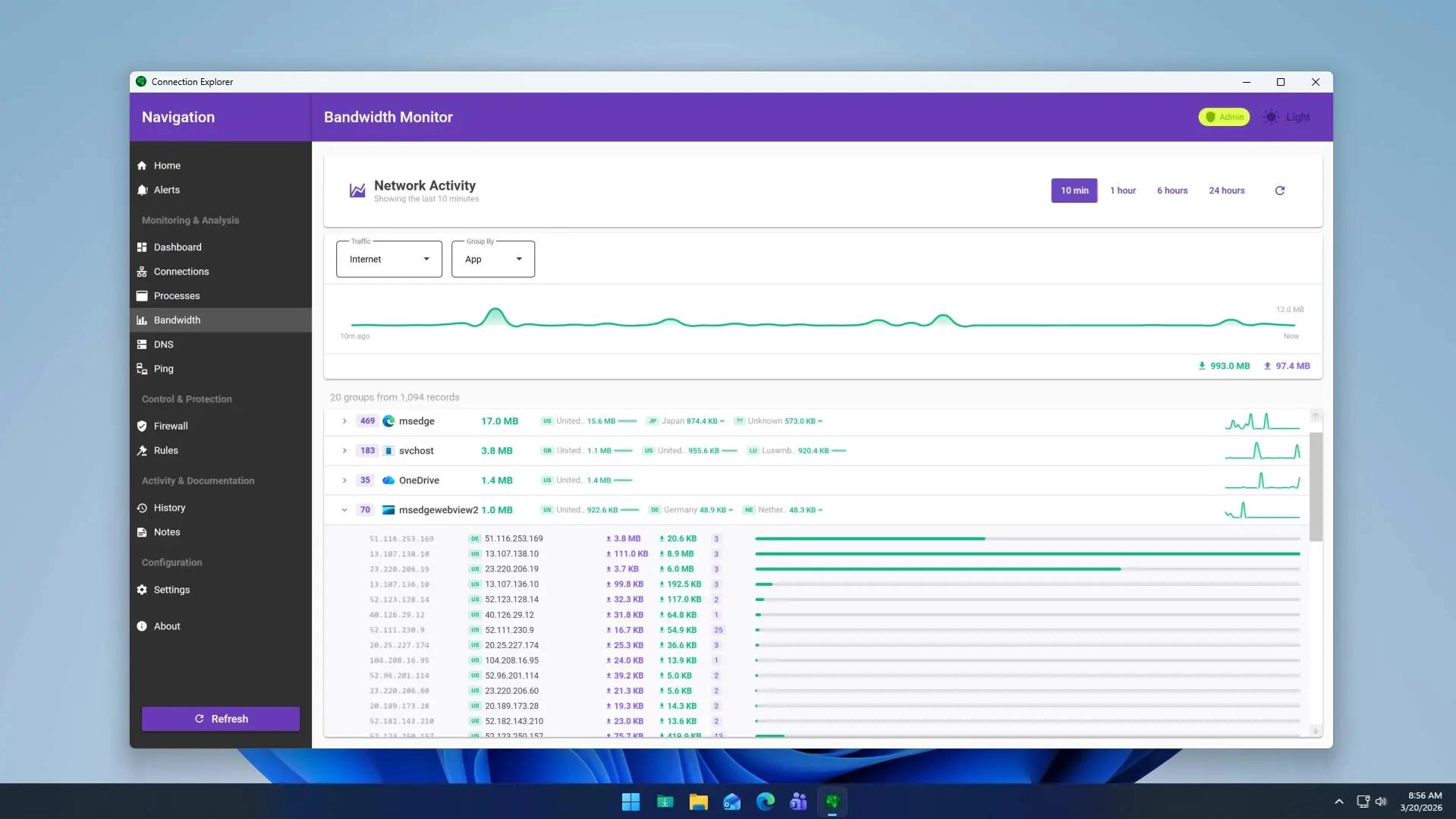This screenshot has height=819, width=1456.
Task: Open the Firewall section
Action: pyautogui.click(x=171, y=425)
